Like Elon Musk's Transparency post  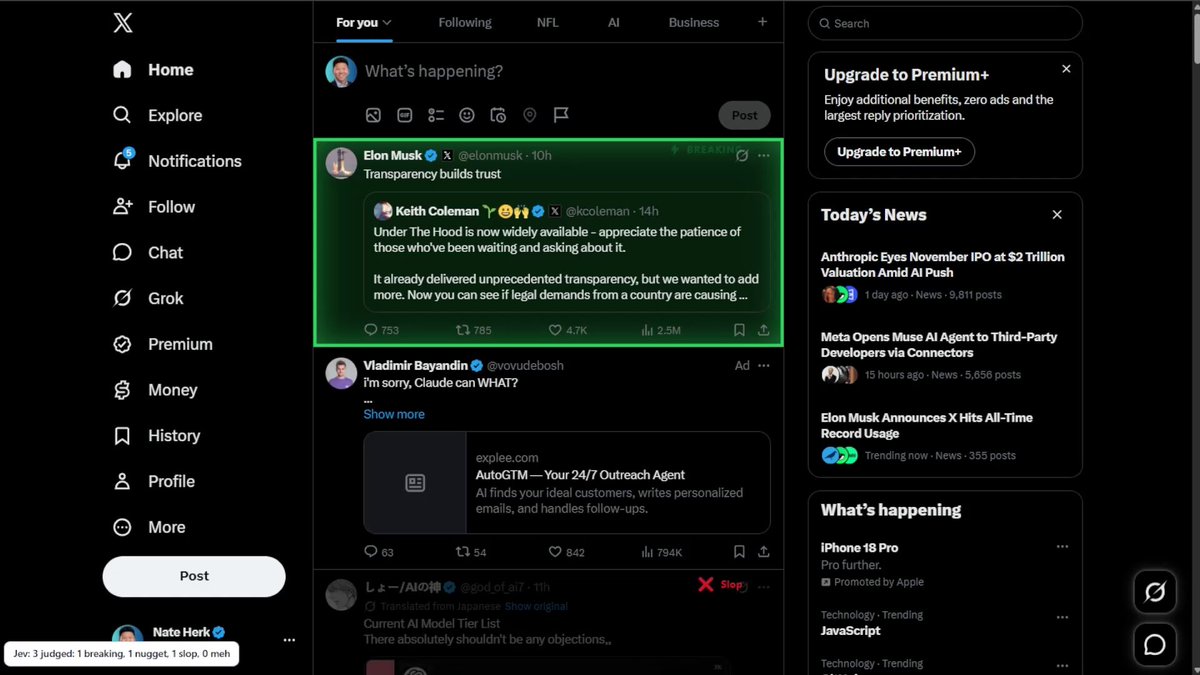(x=567, y=330)
